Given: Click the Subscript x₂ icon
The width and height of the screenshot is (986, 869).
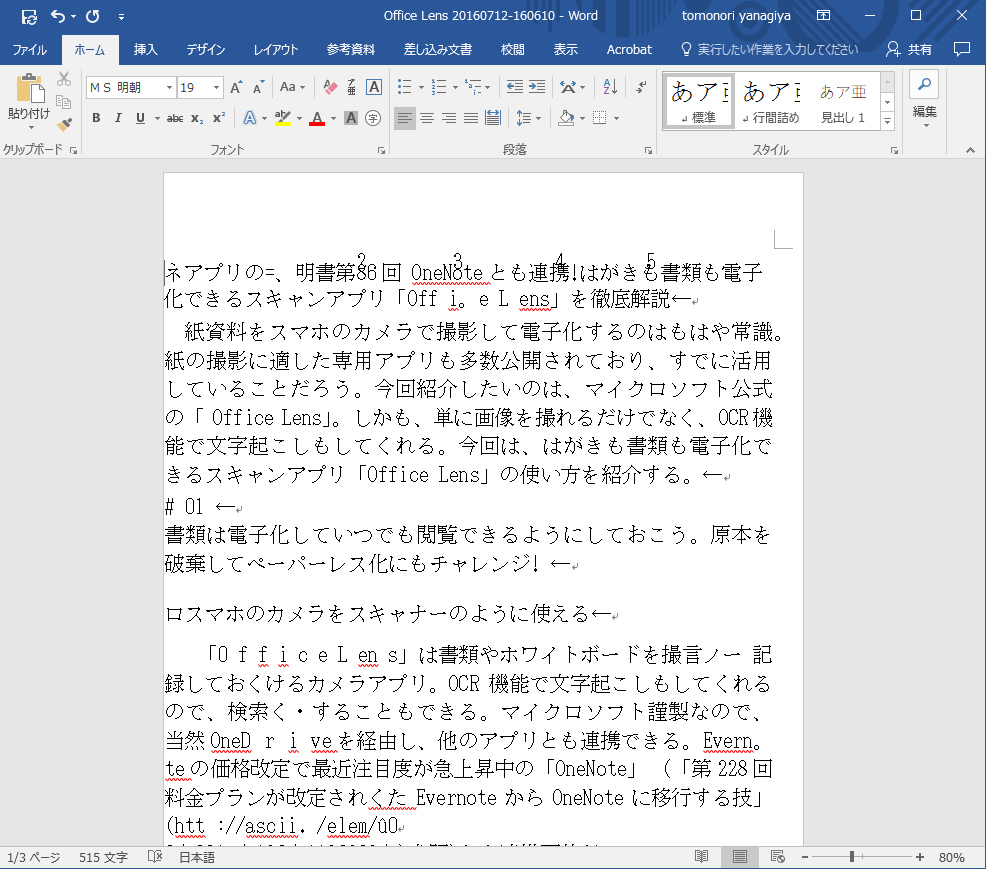Looking at the screenshot, I should (x=197, y=118).
